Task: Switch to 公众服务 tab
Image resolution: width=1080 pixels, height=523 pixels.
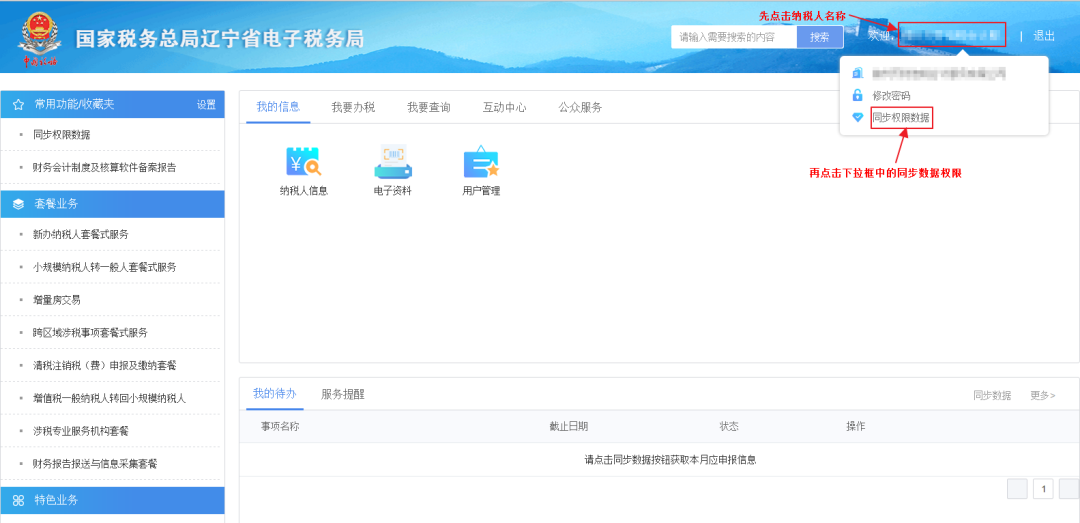Action: pos(580,107)
